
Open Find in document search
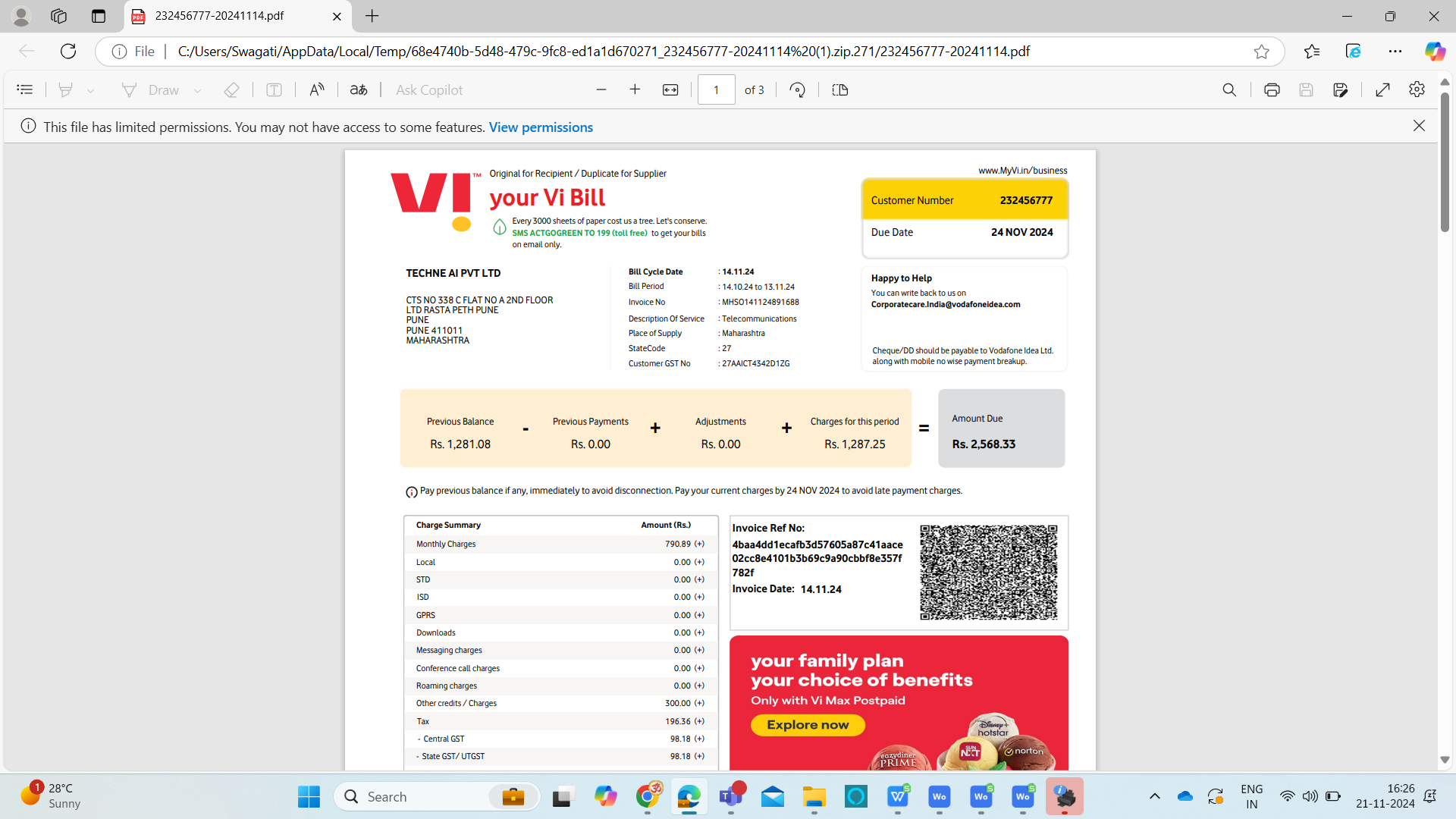[x=1229, y=90]
